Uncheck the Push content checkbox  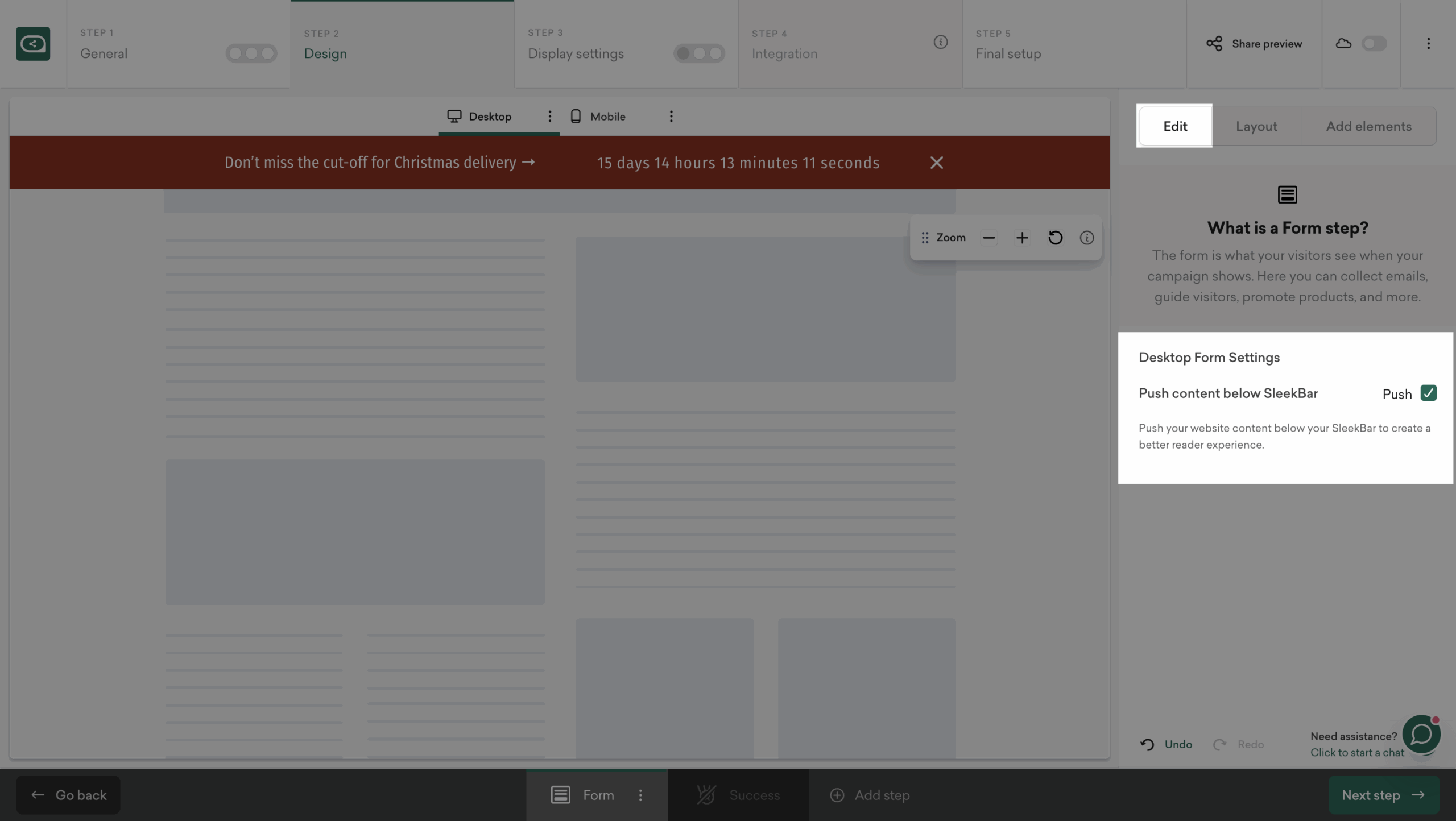[x=1428, y=393]
